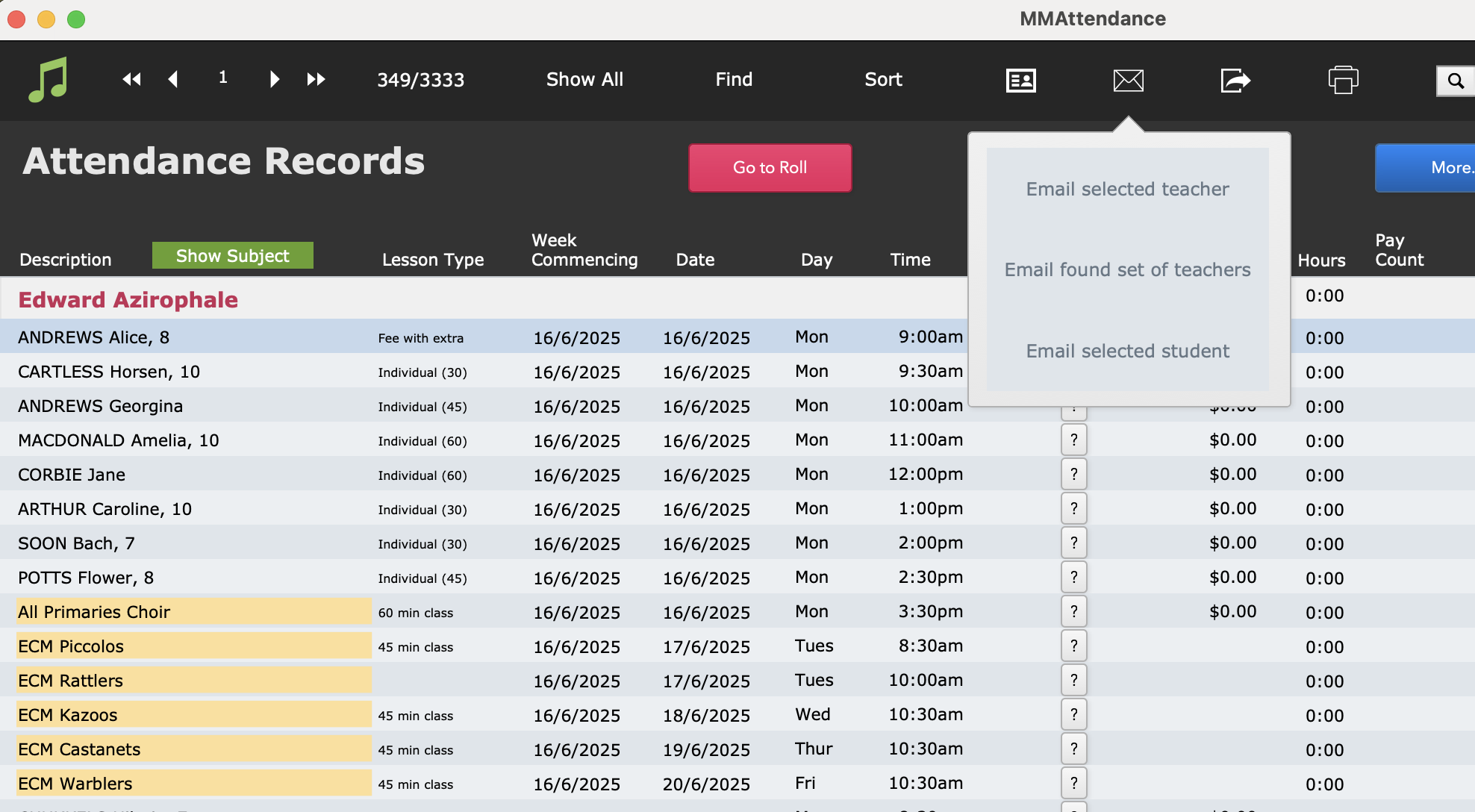Click attendance ? box for All Primaries Choir
This screenshot has height=812, width=1475.
1073,612
